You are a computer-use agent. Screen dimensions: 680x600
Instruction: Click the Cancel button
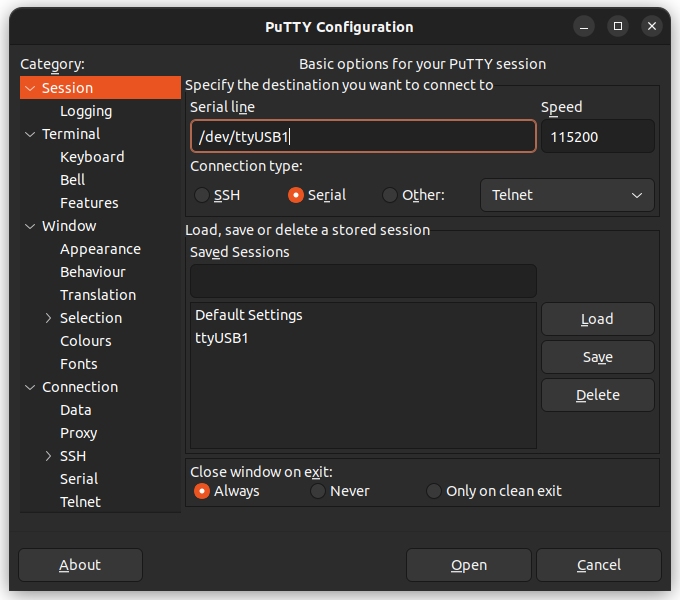tap(599, 565)
